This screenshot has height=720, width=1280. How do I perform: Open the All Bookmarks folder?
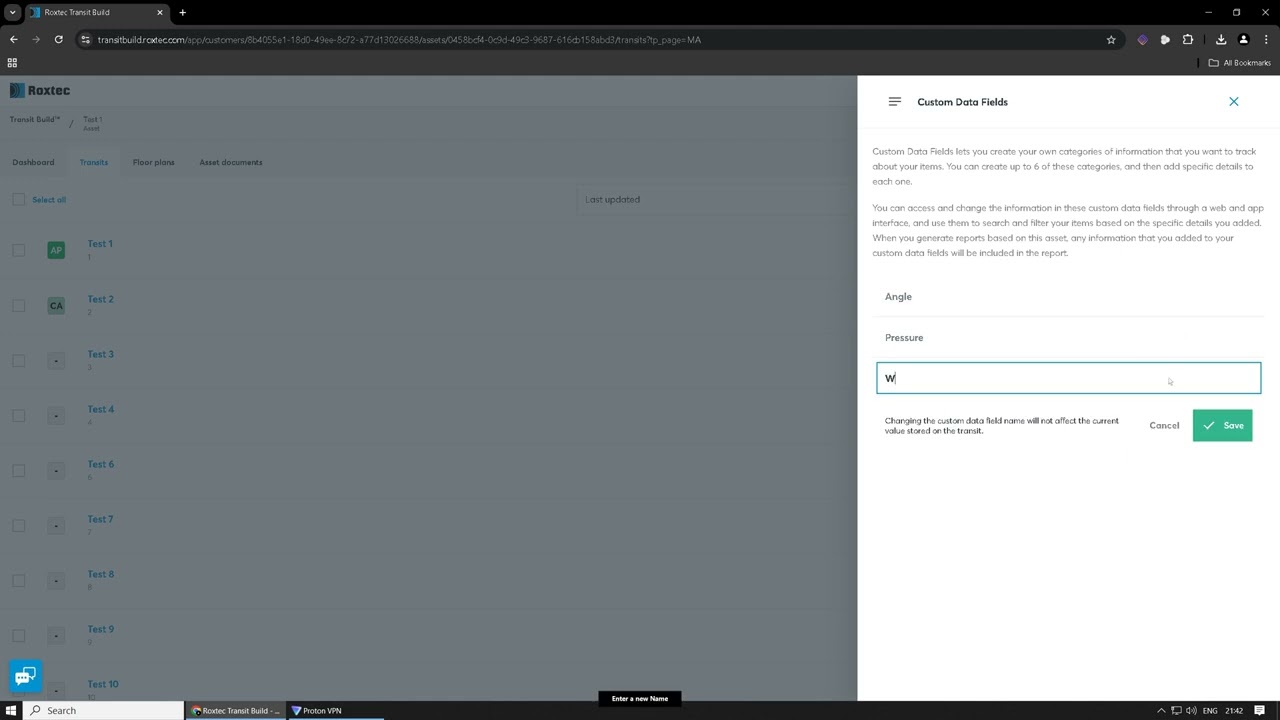pyautogui.click(x=1240, y=63)
